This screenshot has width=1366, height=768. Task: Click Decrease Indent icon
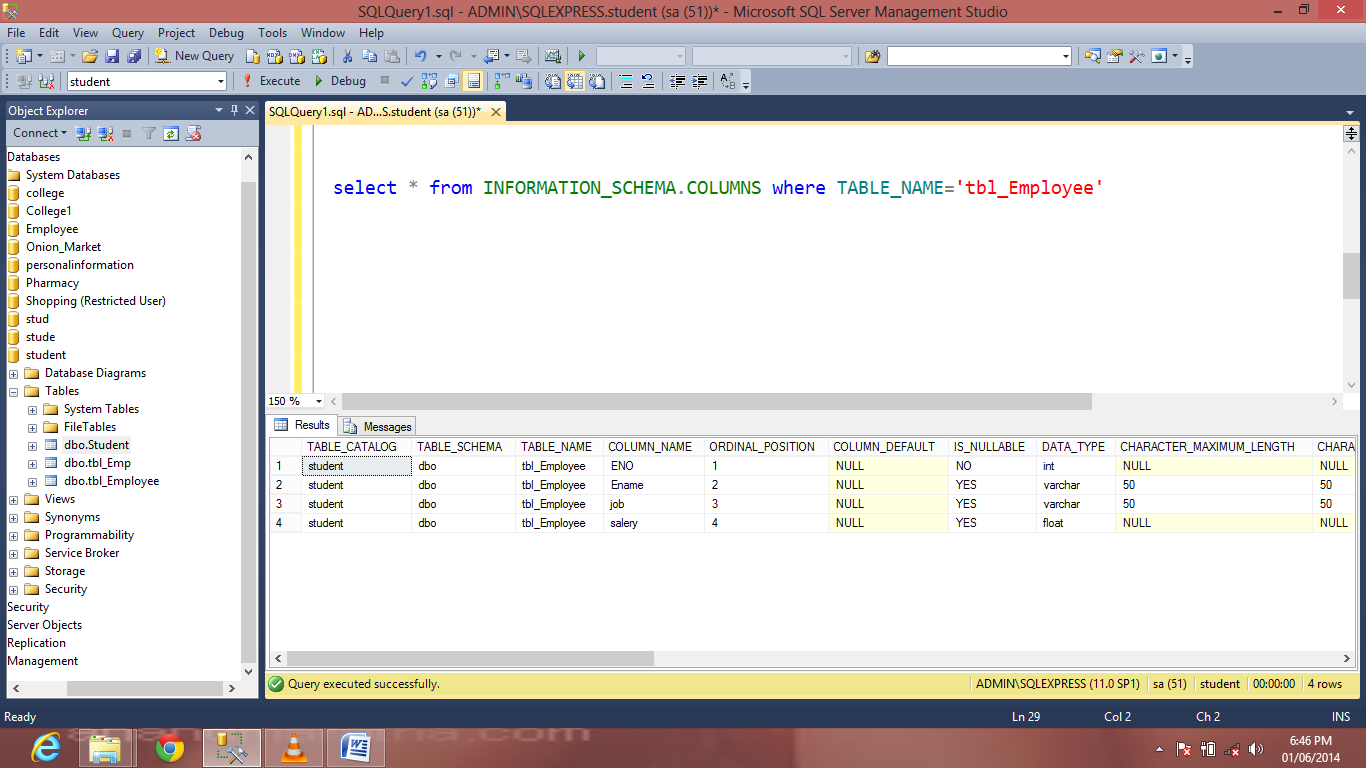[x=677, y=81]
